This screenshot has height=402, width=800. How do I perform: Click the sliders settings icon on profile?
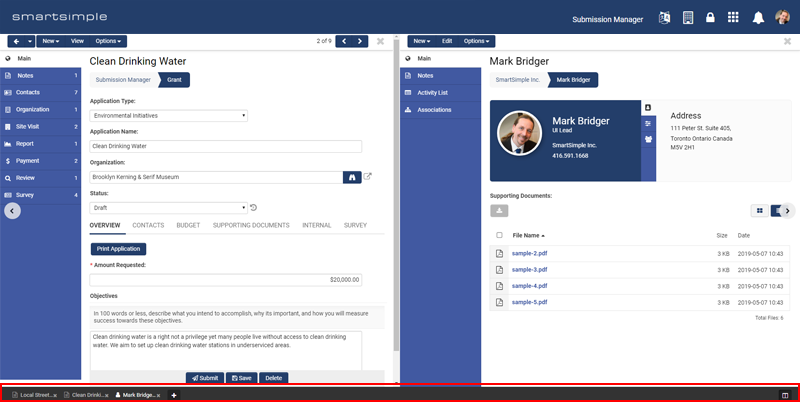(x=648, y=123)
